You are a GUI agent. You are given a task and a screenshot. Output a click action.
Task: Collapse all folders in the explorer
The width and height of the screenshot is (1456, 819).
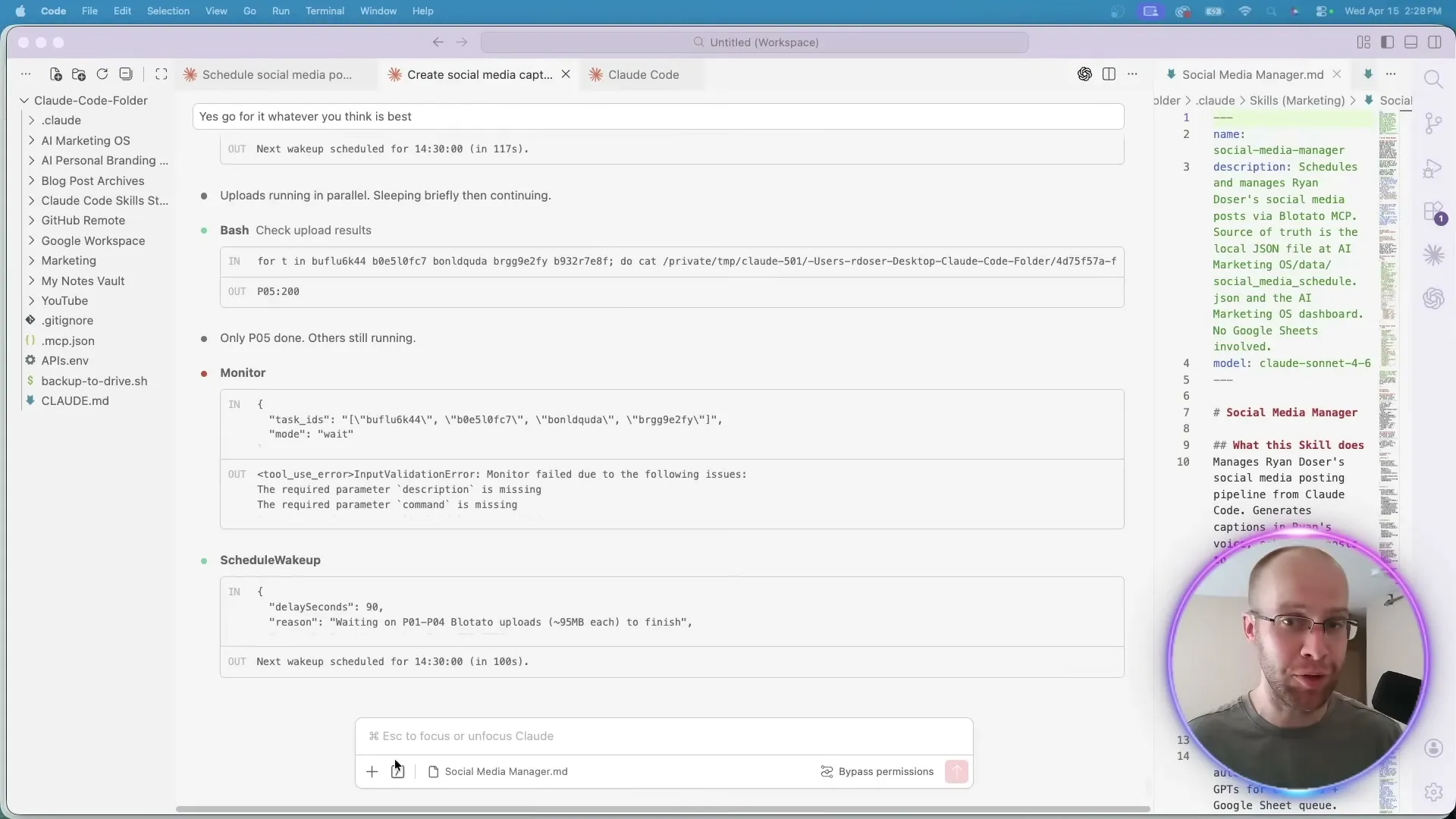pos(126,74)
